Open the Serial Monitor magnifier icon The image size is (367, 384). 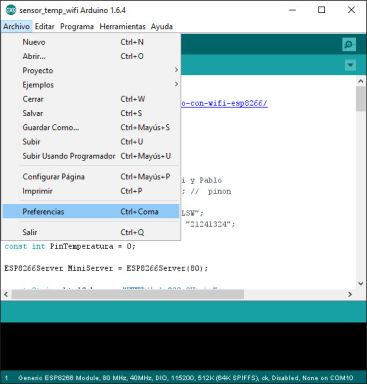click(349, 44)
